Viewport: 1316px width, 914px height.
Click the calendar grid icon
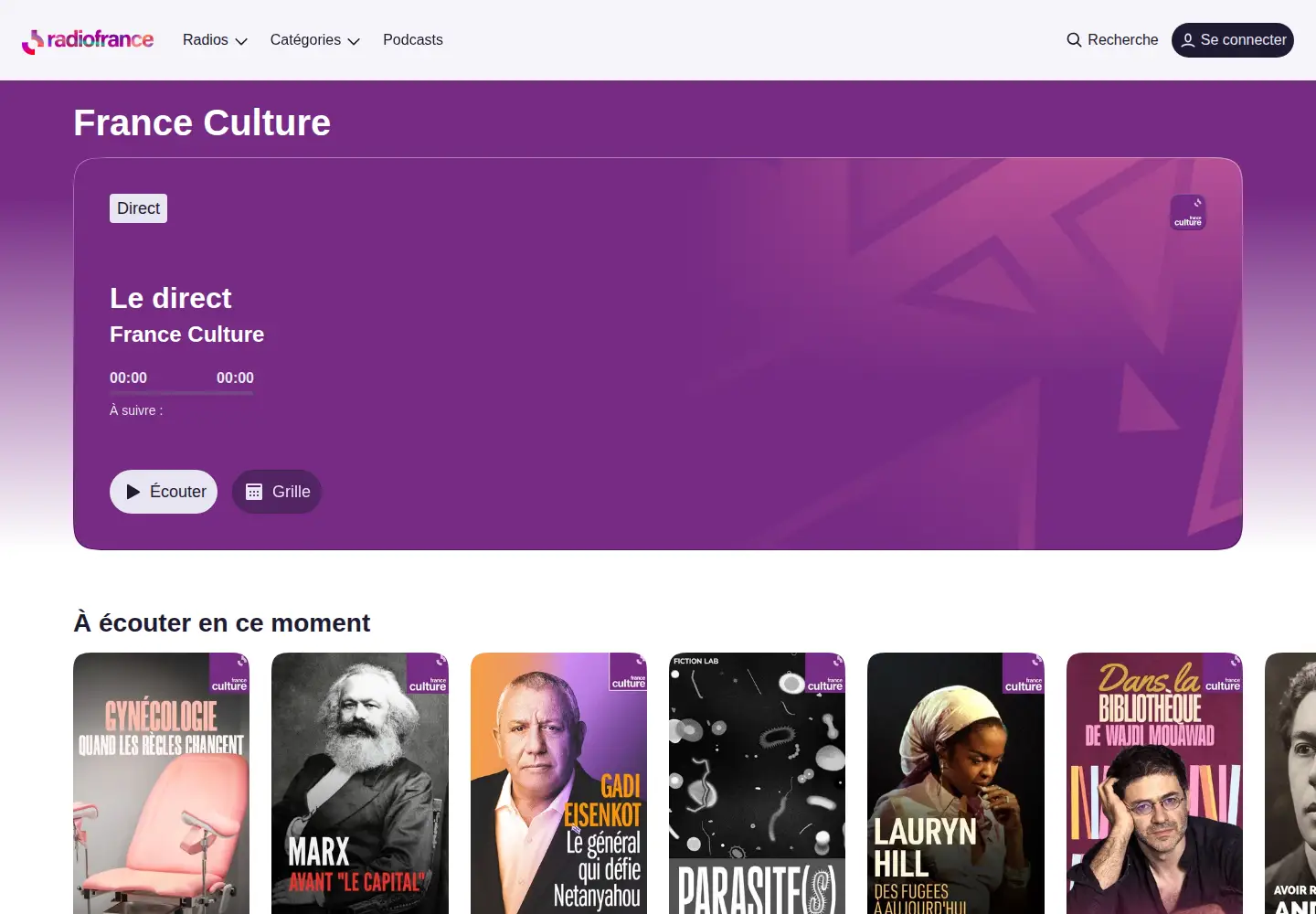[254, 492]
